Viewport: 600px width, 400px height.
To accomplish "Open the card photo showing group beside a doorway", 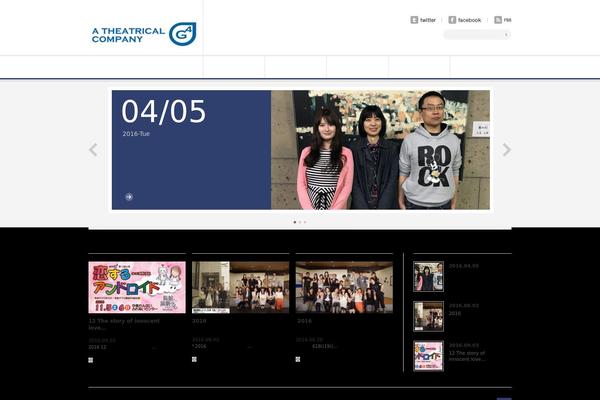I will (x=240, y=287).
